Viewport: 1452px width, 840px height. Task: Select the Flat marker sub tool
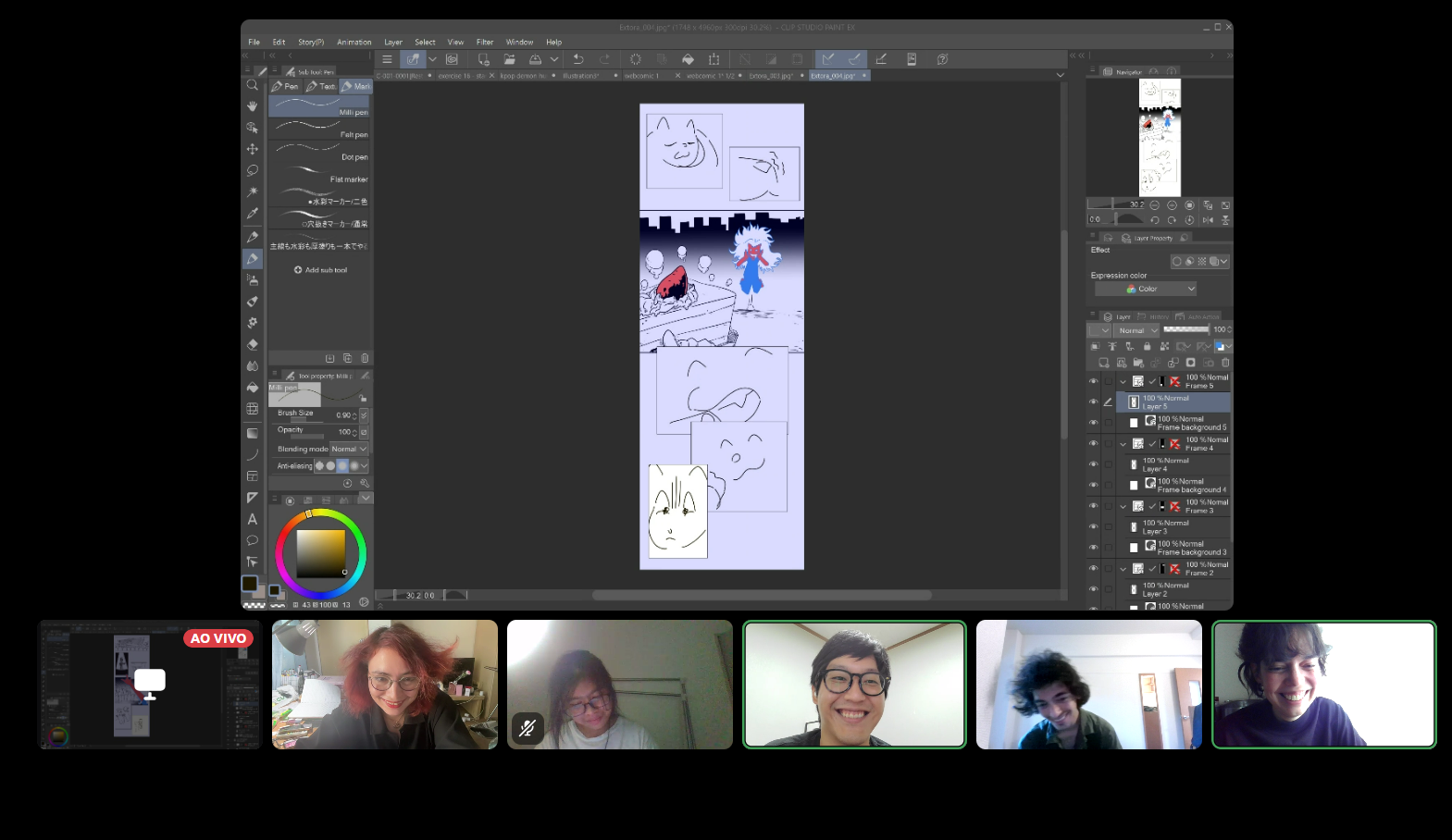(x=319, y=173)
